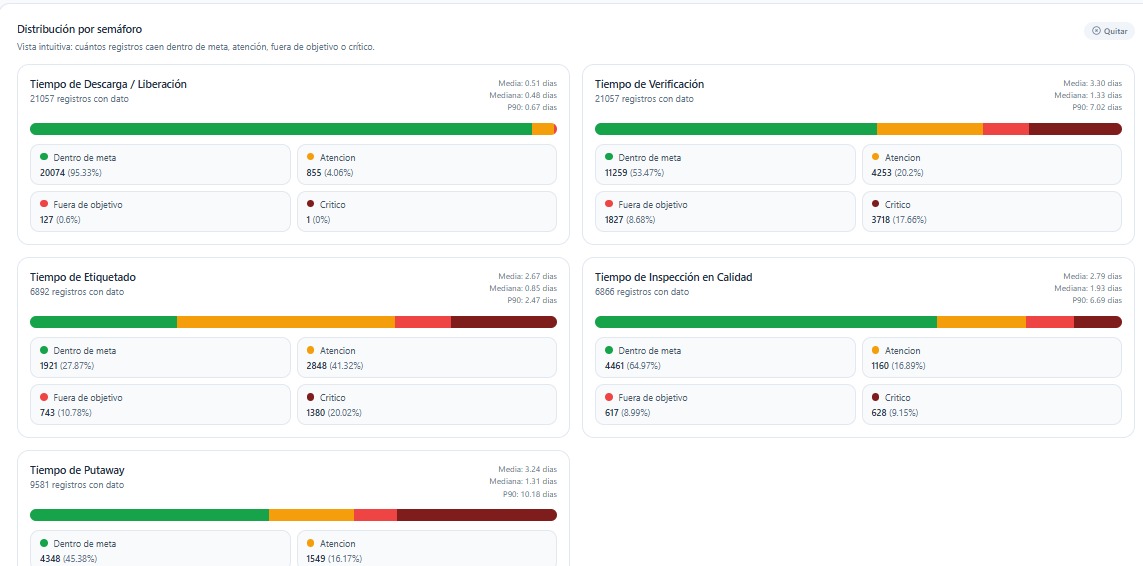Click the 'Media: 3.30 días' value

click(x=1093, y=83)
